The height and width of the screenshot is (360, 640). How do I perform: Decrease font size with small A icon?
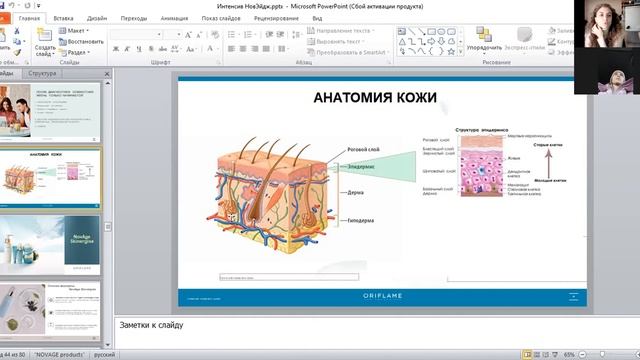pos(199,35)
